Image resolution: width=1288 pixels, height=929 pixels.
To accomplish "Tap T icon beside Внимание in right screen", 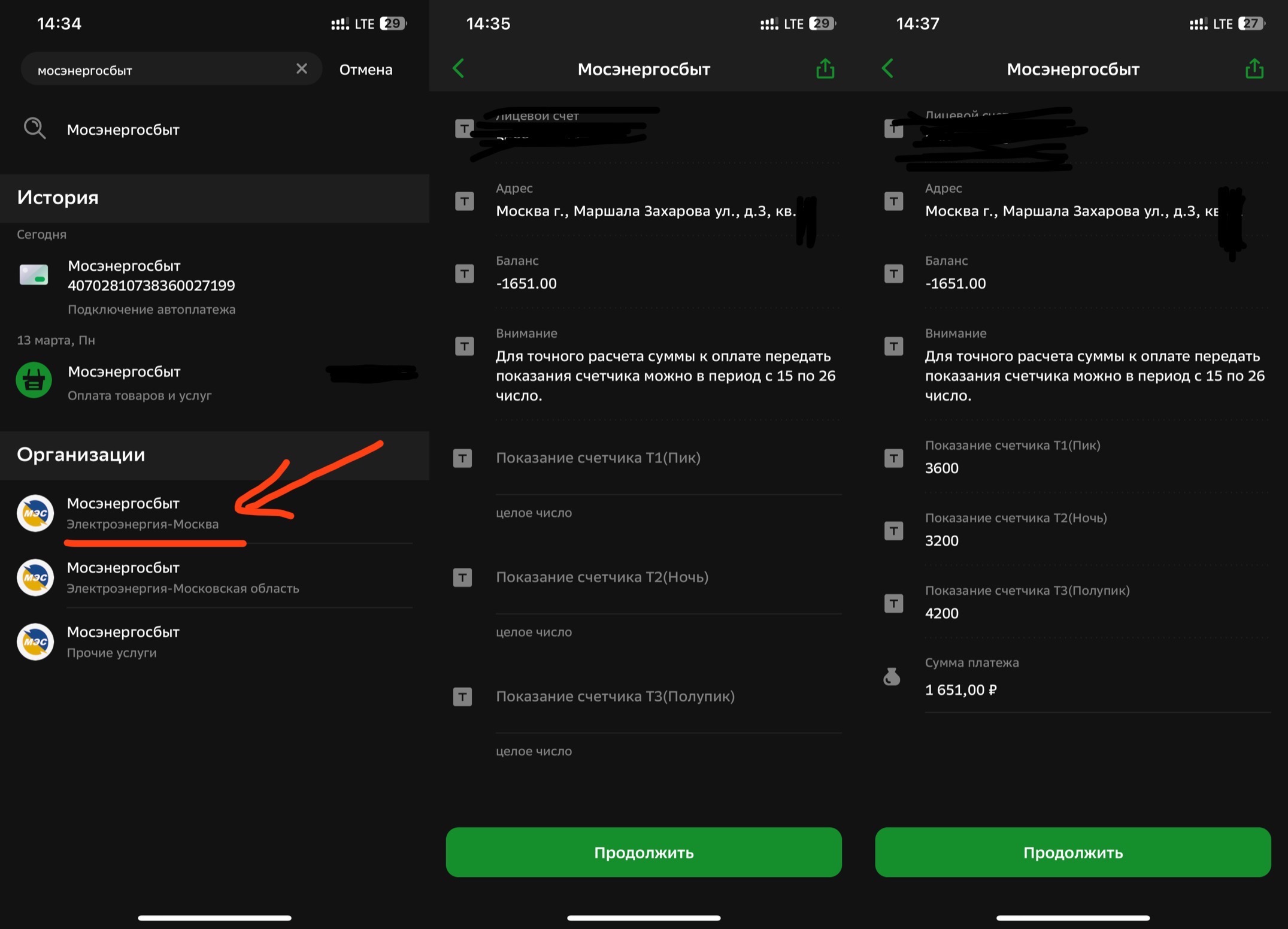I will (x=893, y=346).
